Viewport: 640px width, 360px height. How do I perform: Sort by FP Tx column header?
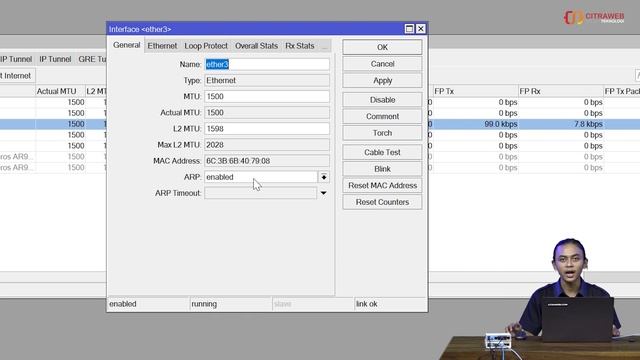click(x=475, y=91)
